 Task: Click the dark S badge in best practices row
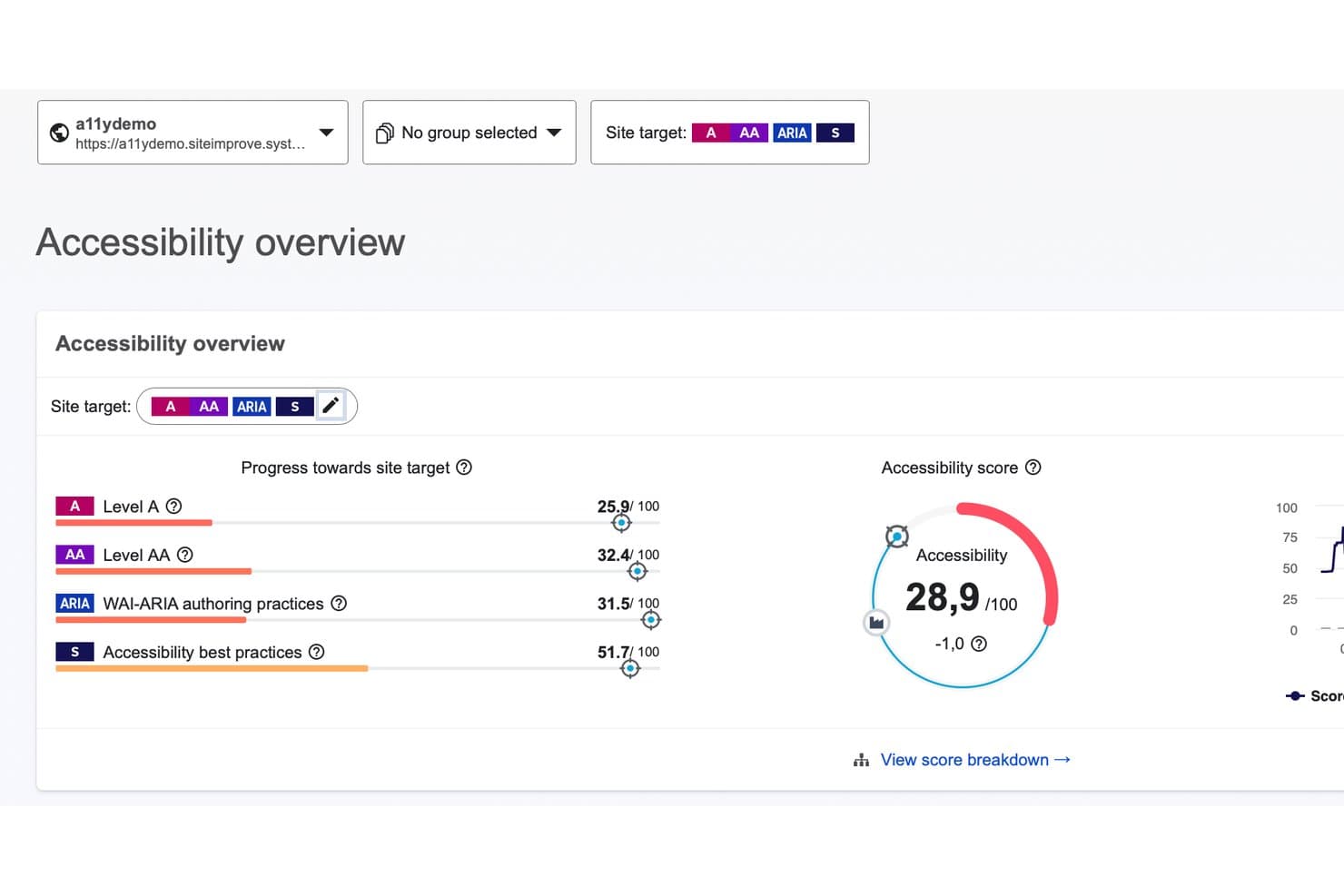click(75, 652)
